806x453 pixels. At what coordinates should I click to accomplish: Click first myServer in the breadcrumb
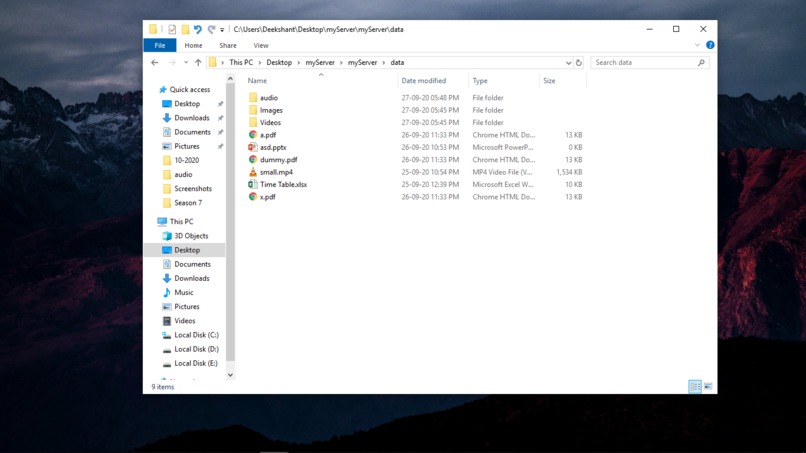(320, 62)
